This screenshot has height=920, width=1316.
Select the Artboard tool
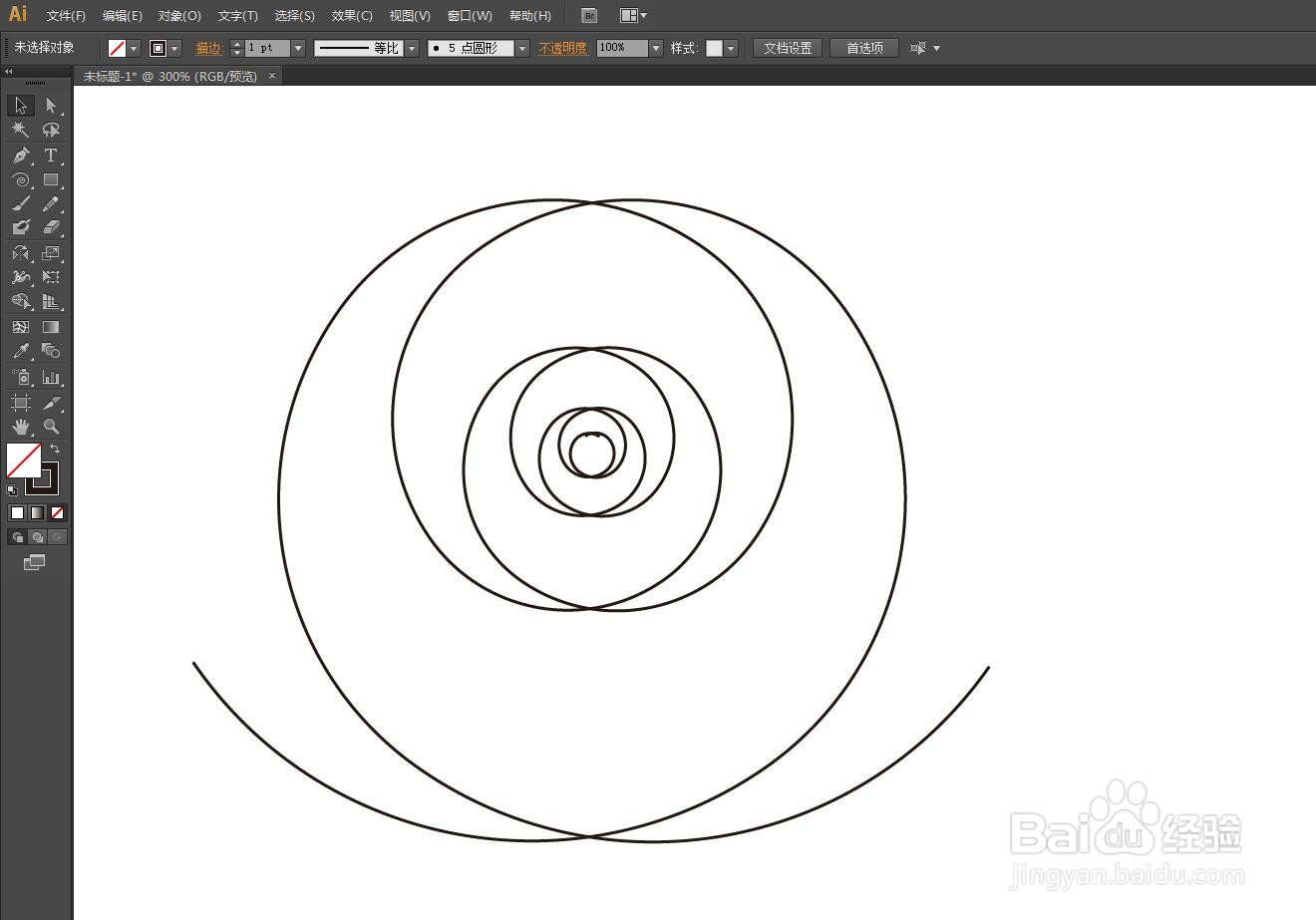tap(21, 402)
